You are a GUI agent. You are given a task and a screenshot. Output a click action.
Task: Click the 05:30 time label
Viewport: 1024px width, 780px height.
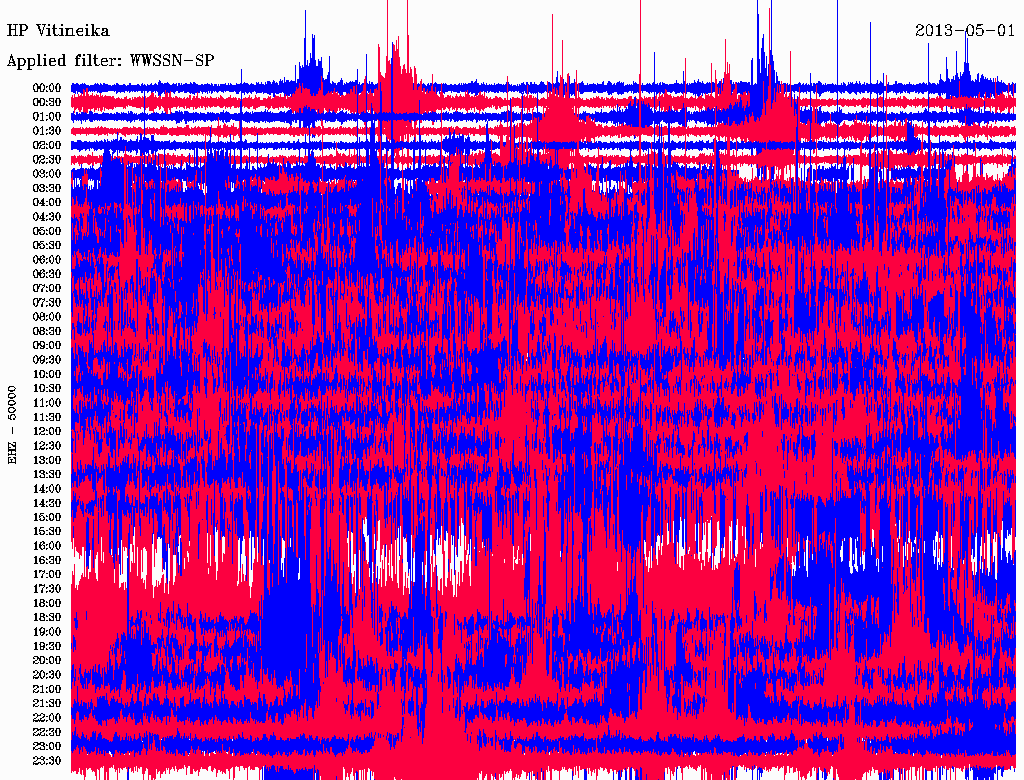point(47,246)
